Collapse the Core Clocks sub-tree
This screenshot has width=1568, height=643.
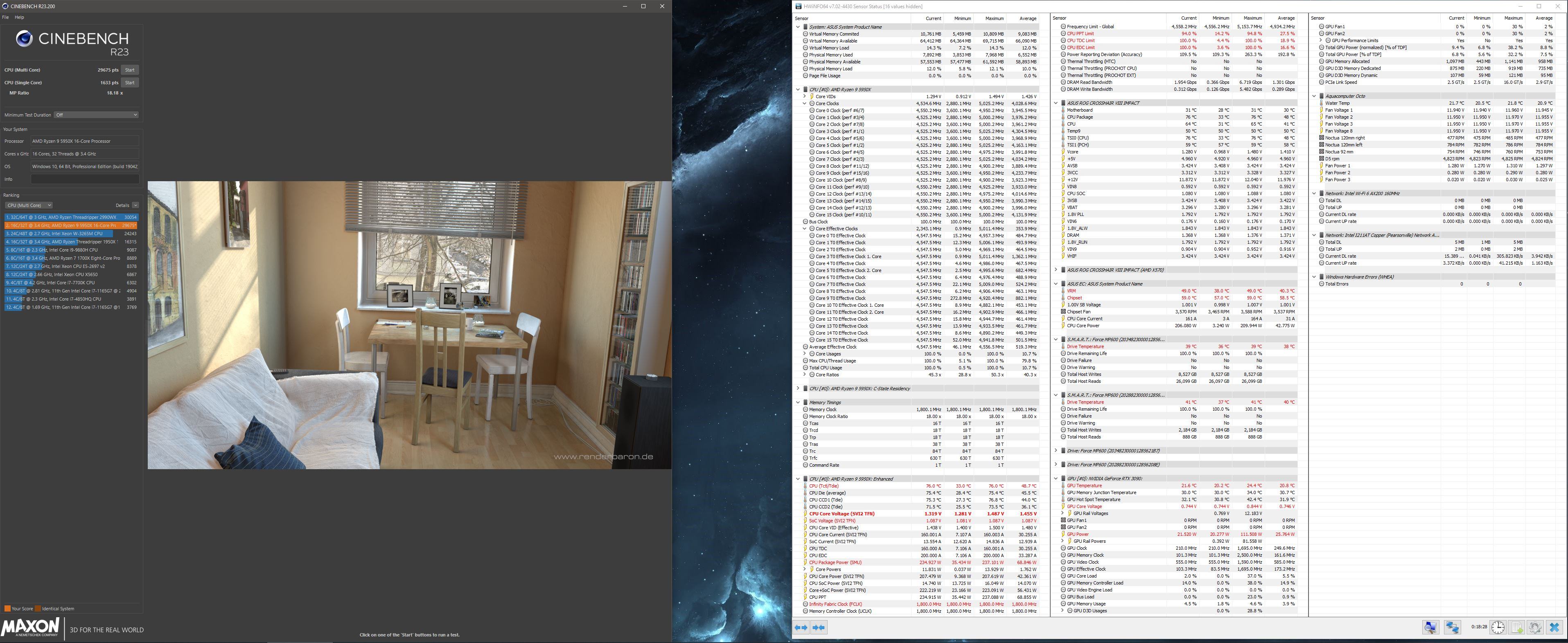point(805,103)
